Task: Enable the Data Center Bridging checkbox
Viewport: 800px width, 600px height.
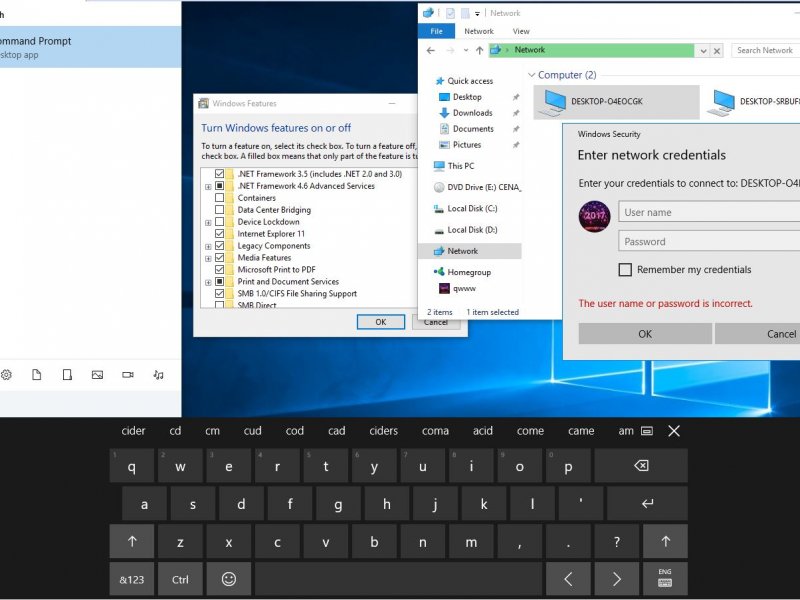Action: pos(219,210)
